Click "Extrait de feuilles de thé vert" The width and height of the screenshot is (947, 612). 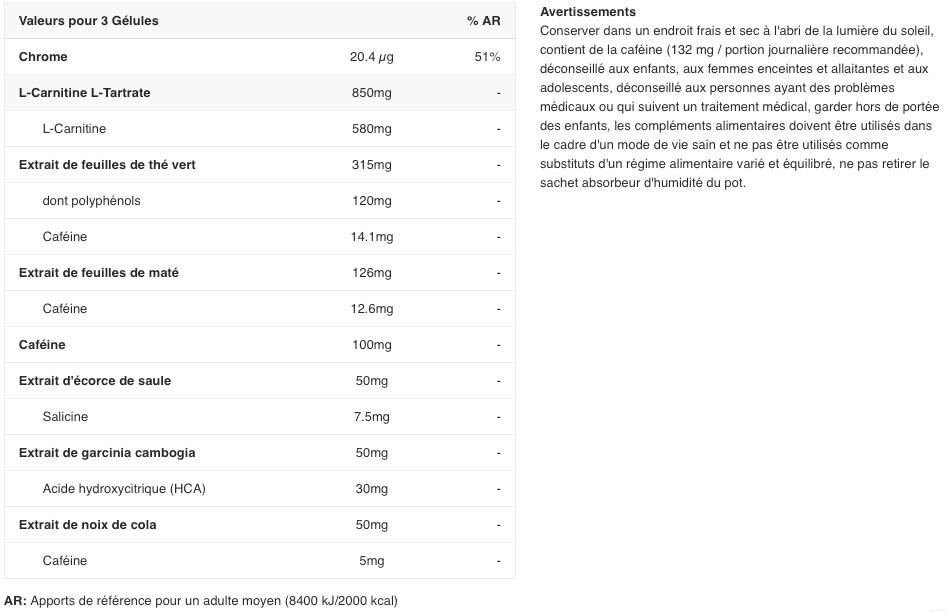coord(107,165)
